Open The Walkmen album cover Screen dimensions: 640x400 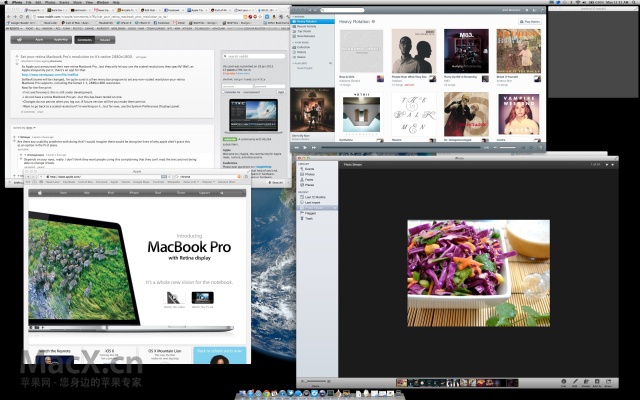pyautogui.click(x=414, y=114)
